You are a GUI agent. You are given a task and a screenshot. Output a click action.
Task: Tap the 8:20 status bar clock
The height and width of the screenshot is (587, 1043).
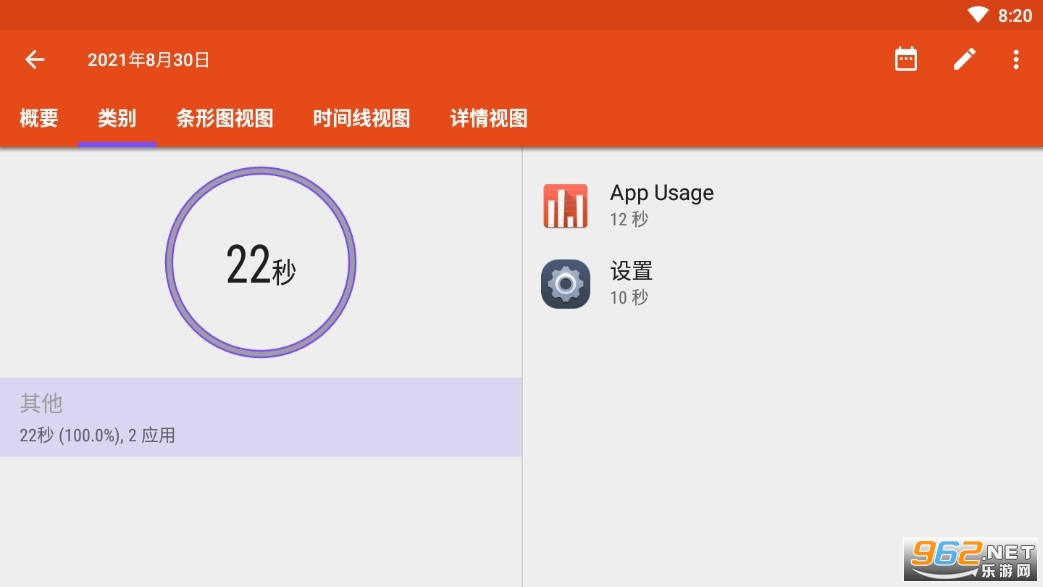pyautogui.click(x=1014, y=15)
